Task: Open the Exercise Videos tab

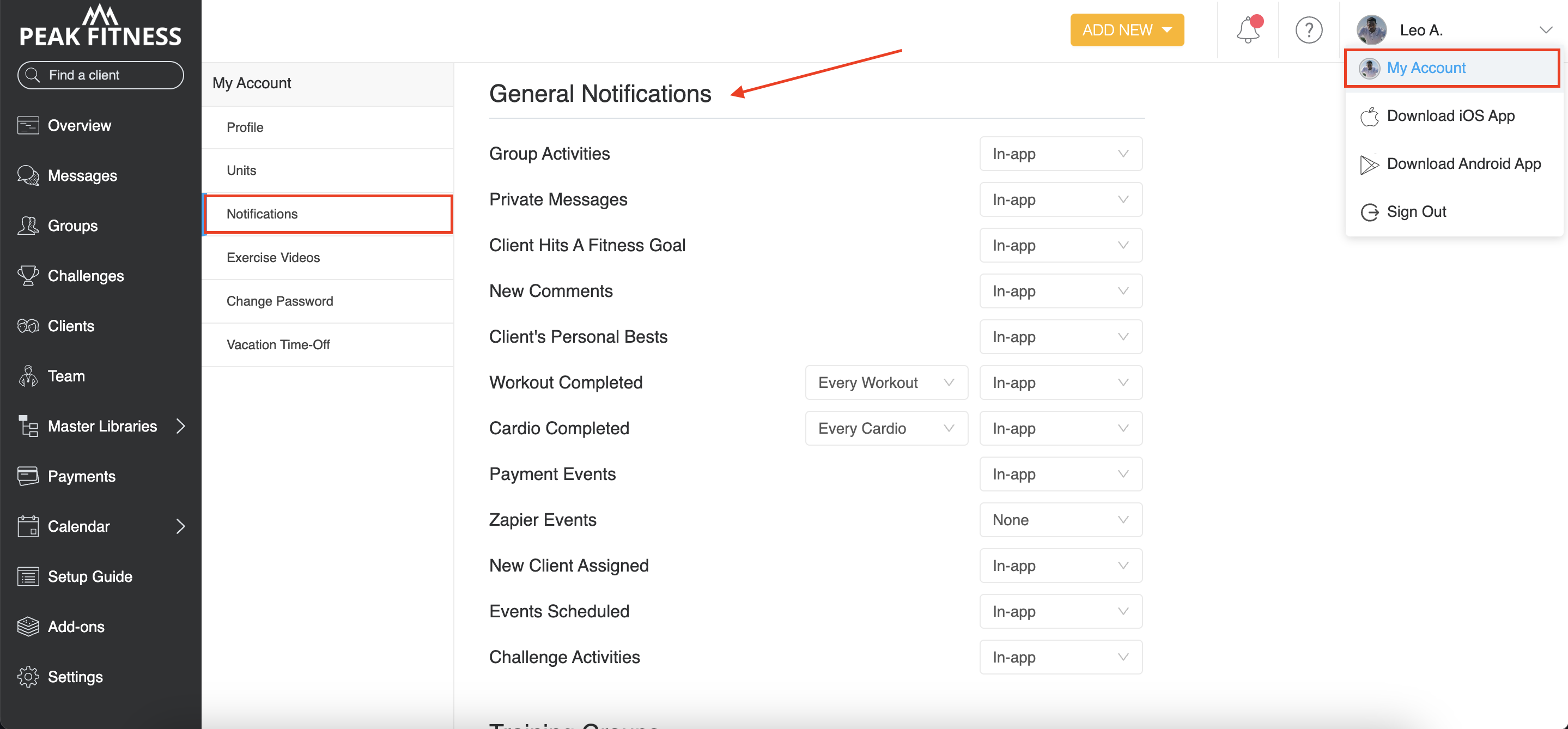Action: pyautogui.click(x=327, y=257)
